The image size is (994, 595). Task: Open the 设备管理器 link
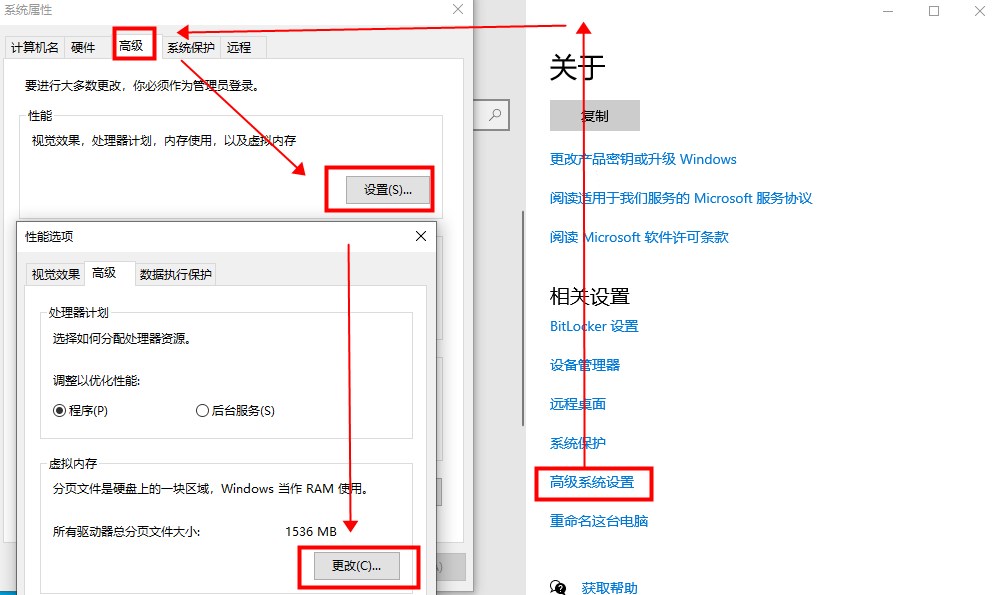(585, 365)
